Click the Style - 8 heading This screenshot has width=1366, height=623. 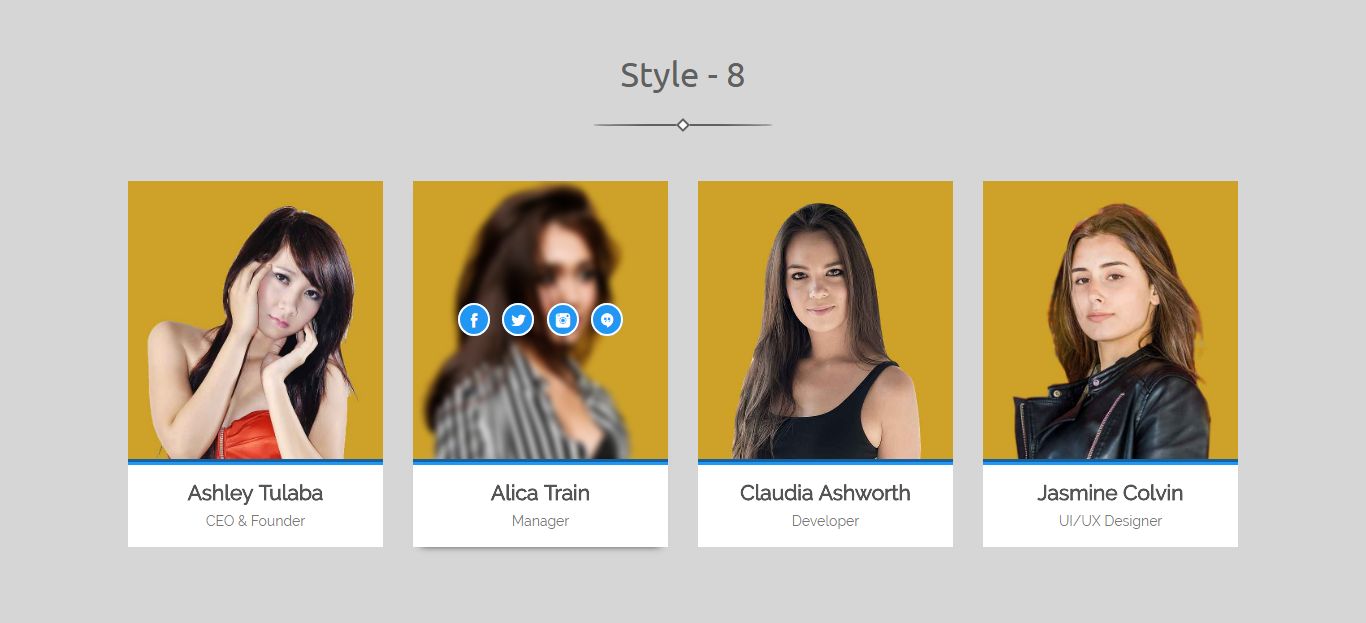click(x=683, y=75)
